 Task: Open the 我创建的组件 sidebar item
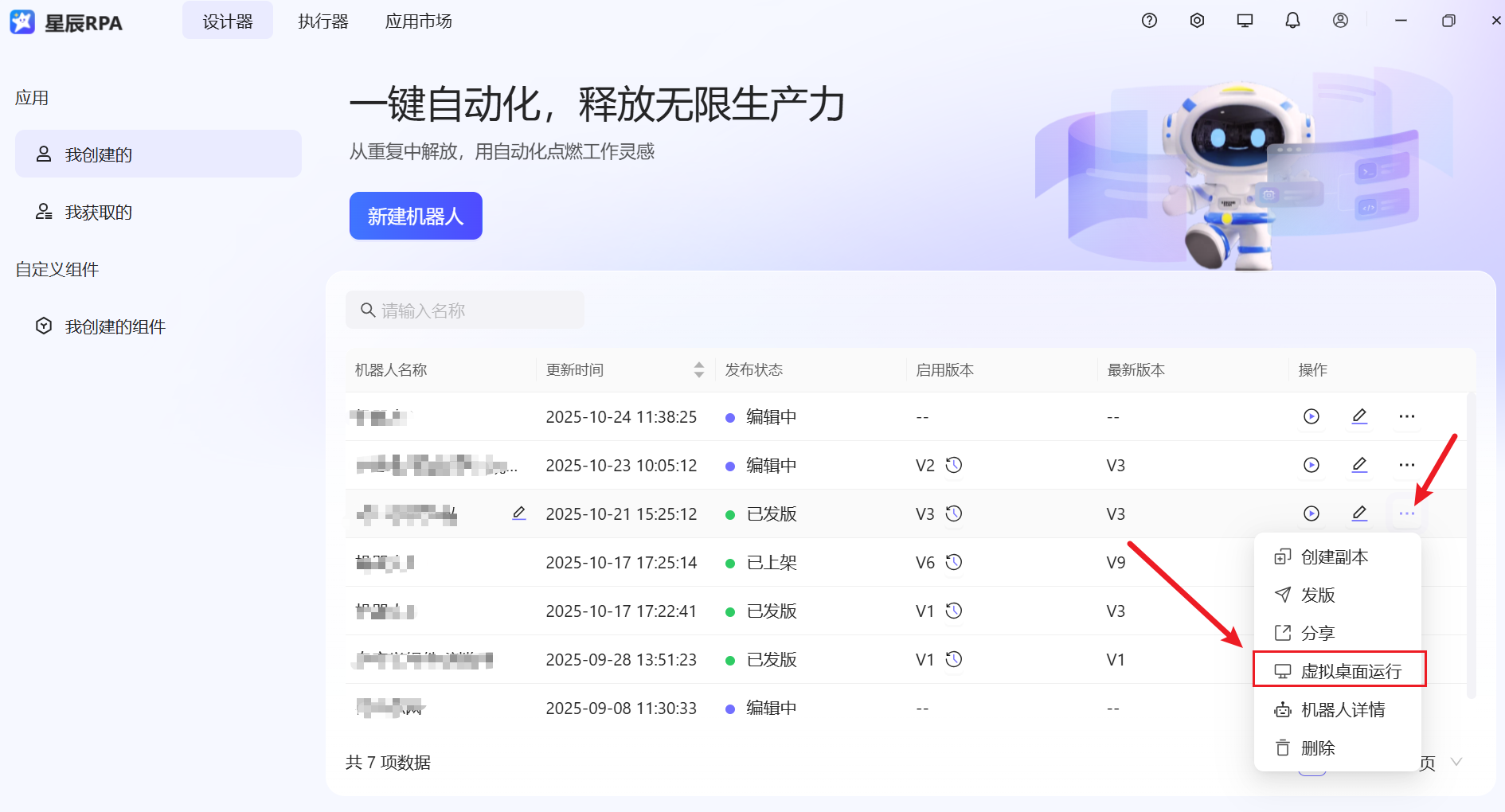pos(115,326)
